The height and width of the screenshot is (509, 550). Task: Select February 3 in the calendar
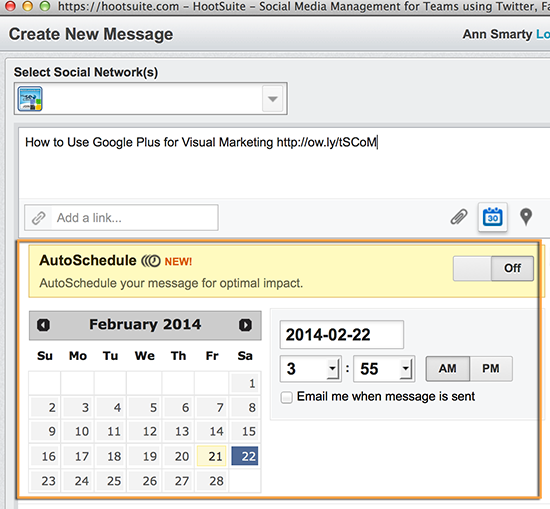pyautogui.click(x=78, y=407)
